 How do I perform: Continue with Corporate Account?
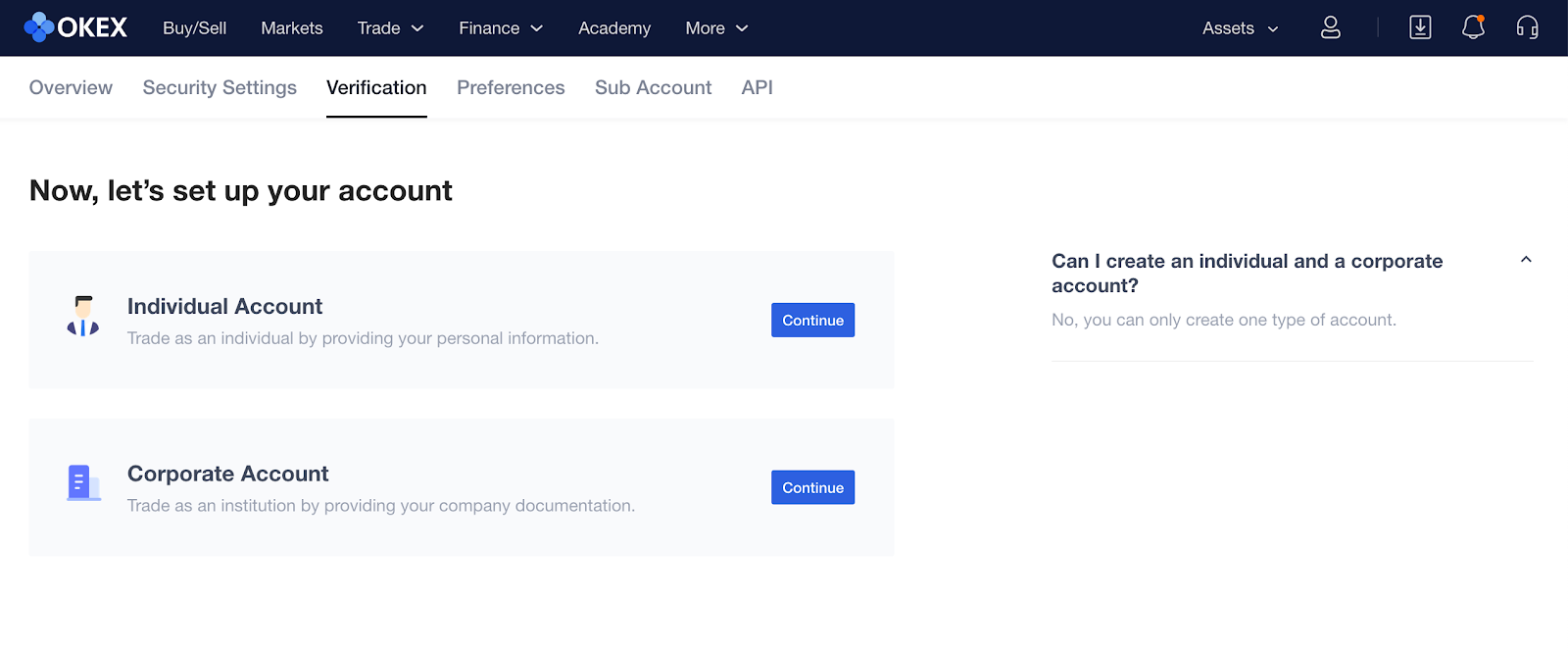tap(812, 488)
